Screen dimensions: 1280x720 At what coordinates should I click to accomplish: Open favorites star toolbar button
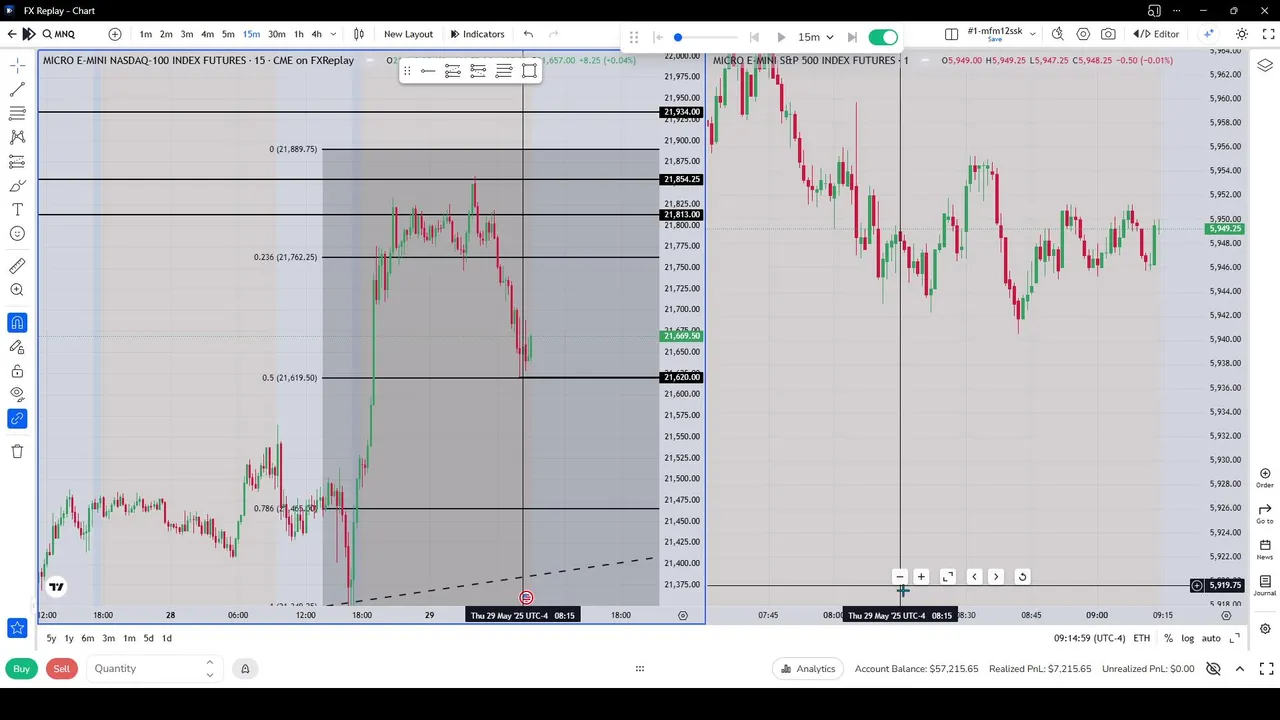pyautogui.click(x=17, y=628)
